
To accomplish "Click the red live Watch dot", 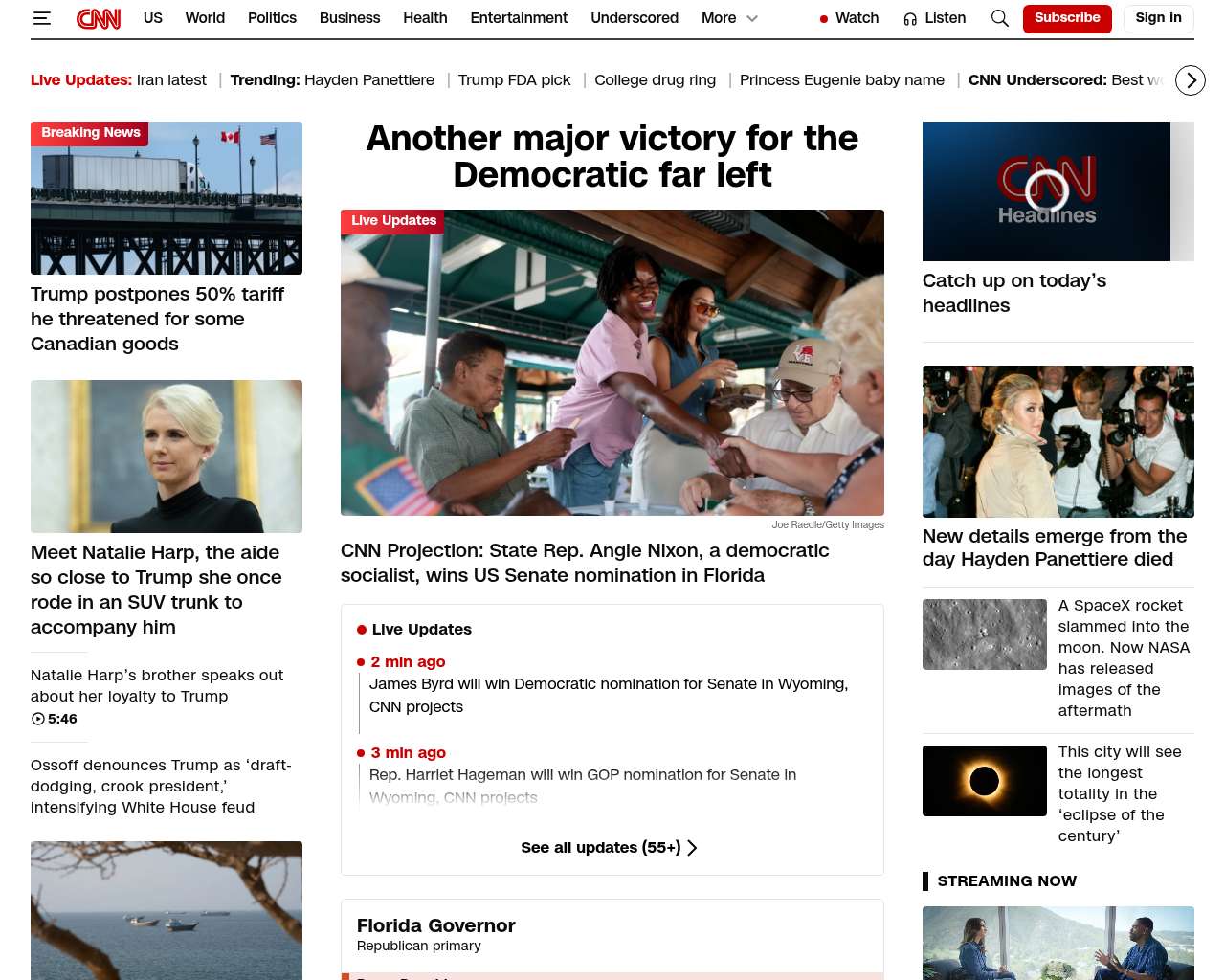I will (x=824, y=19).
